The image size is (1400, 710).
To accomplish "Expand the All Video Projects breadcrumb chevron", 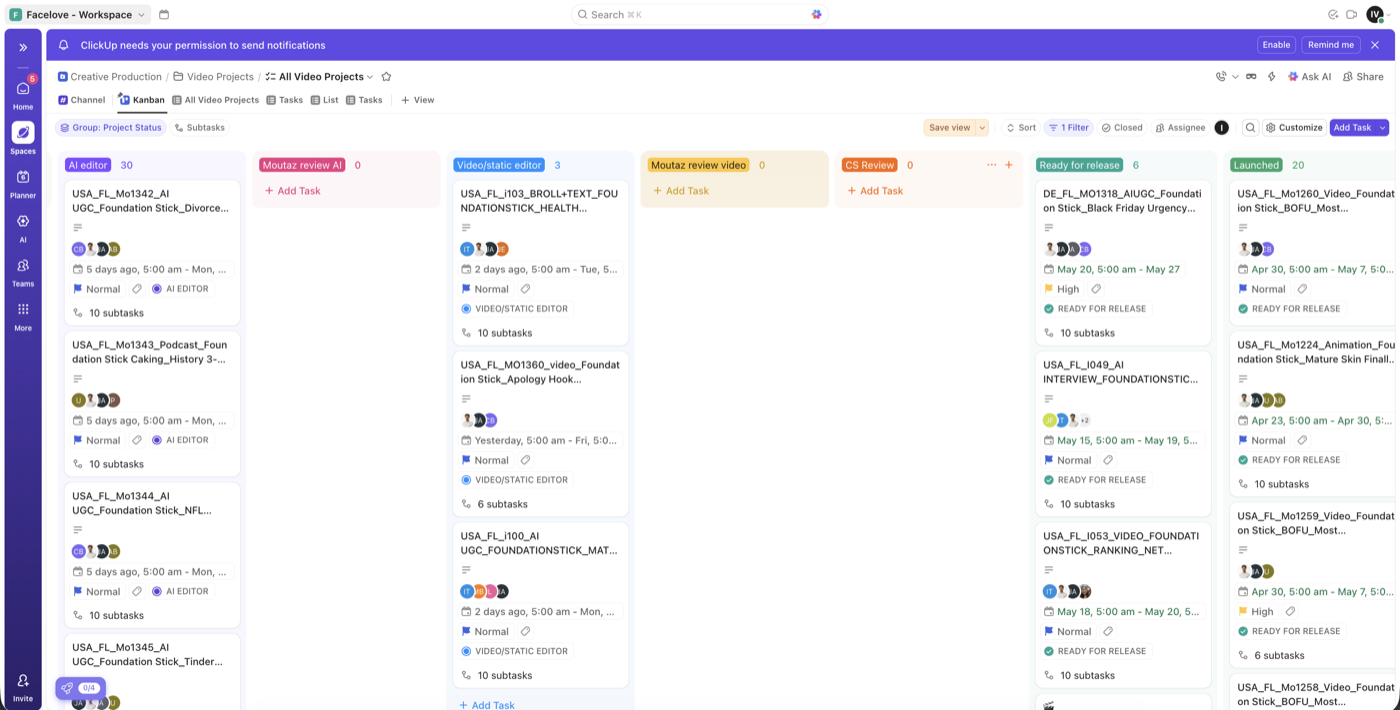I will (x=370, y=77).
